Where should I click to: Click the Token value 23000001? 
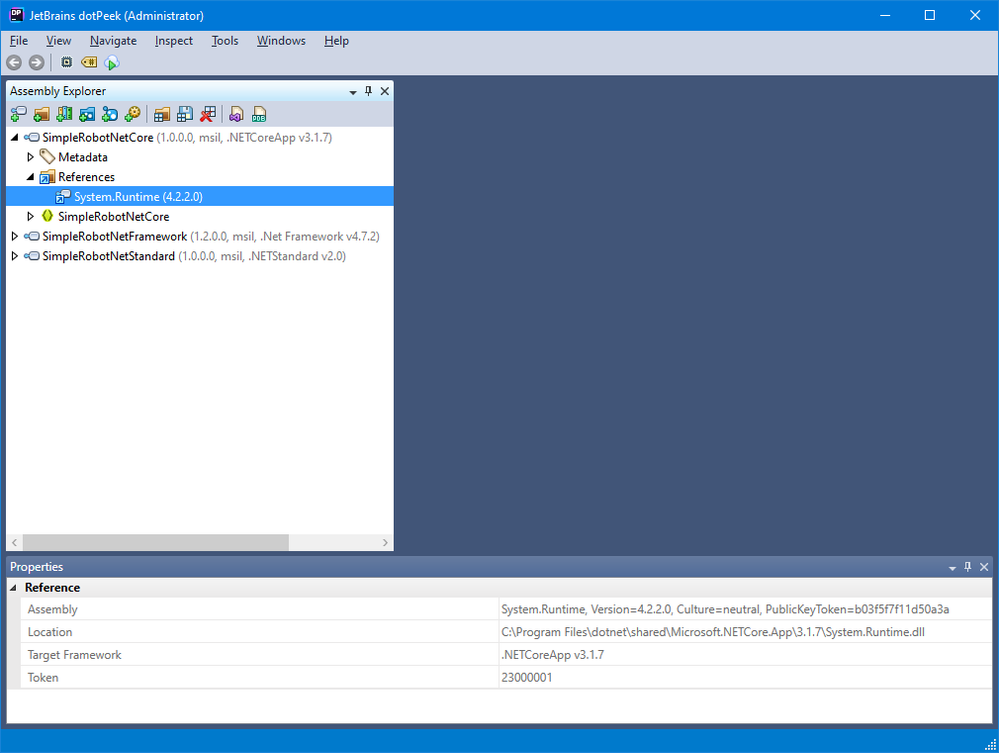tap(526, 677)
